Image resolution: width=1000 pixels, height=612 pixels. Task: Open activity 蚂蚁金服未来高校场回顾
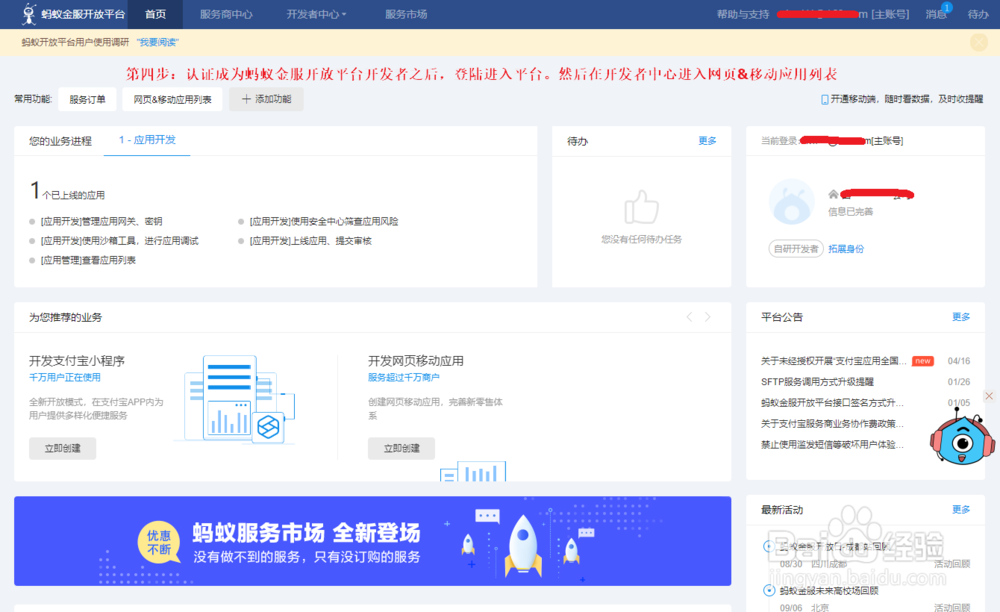tap(828, 591)
